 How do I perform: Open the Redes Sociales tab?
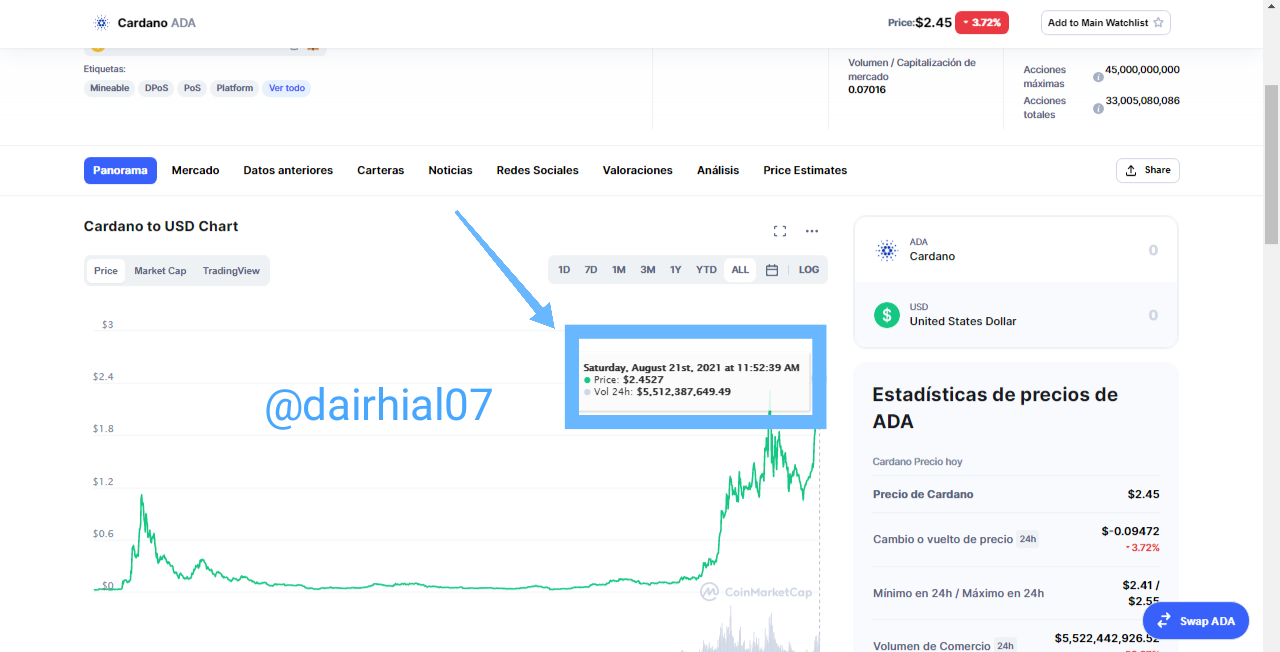coord(537,170)
